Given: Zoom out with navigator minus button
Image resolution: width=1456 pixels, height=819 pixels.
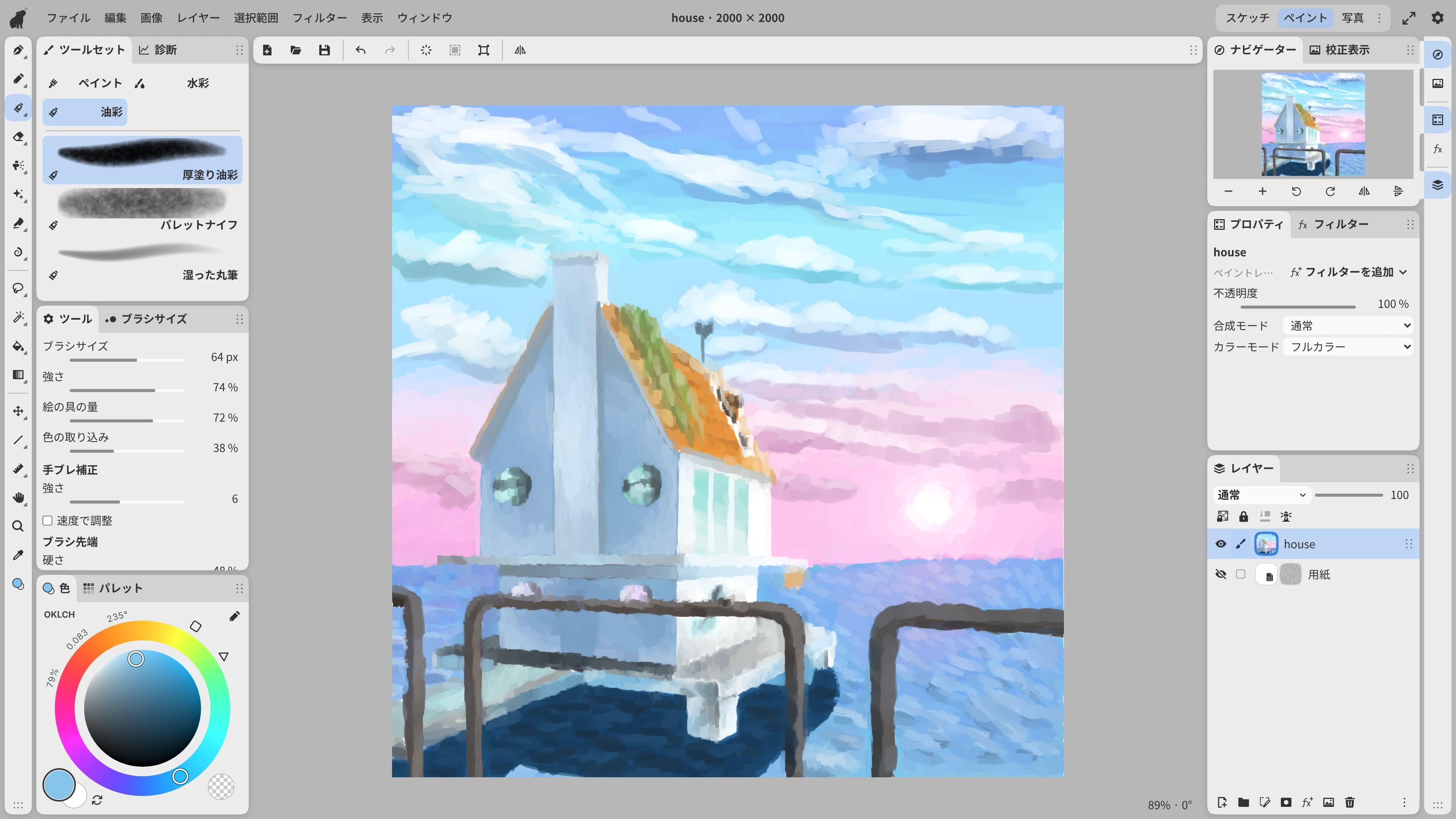Looking at the screenshot, I should 1228,191.
